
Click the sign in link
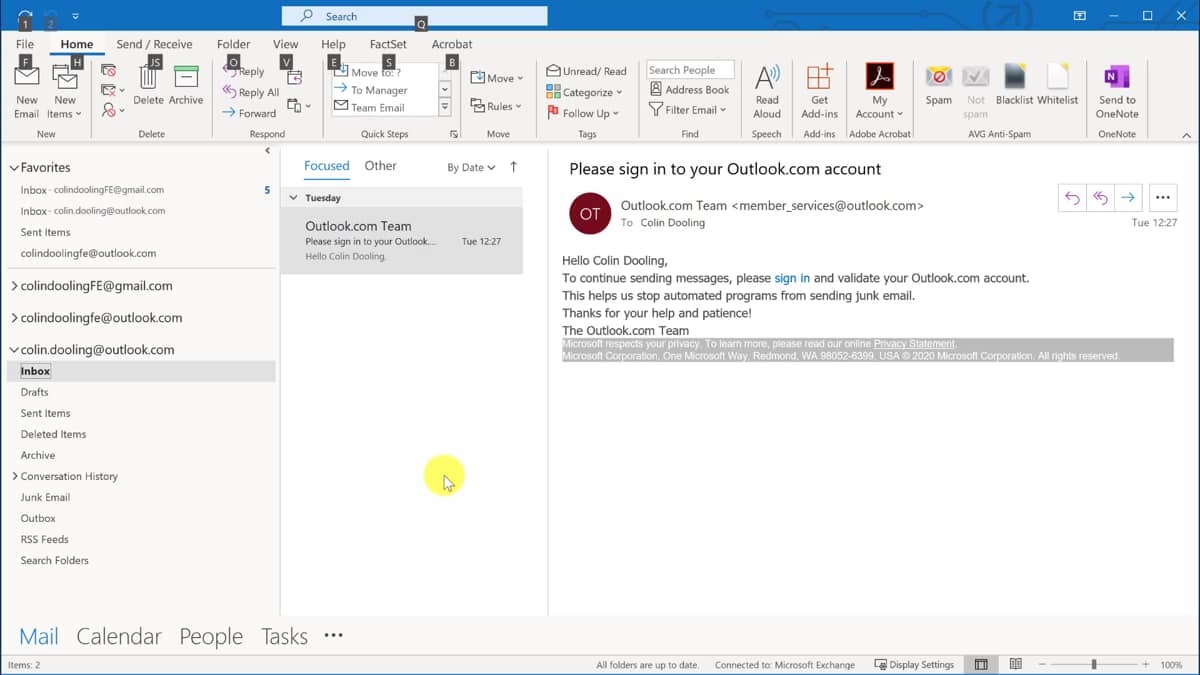click(792, 278)
